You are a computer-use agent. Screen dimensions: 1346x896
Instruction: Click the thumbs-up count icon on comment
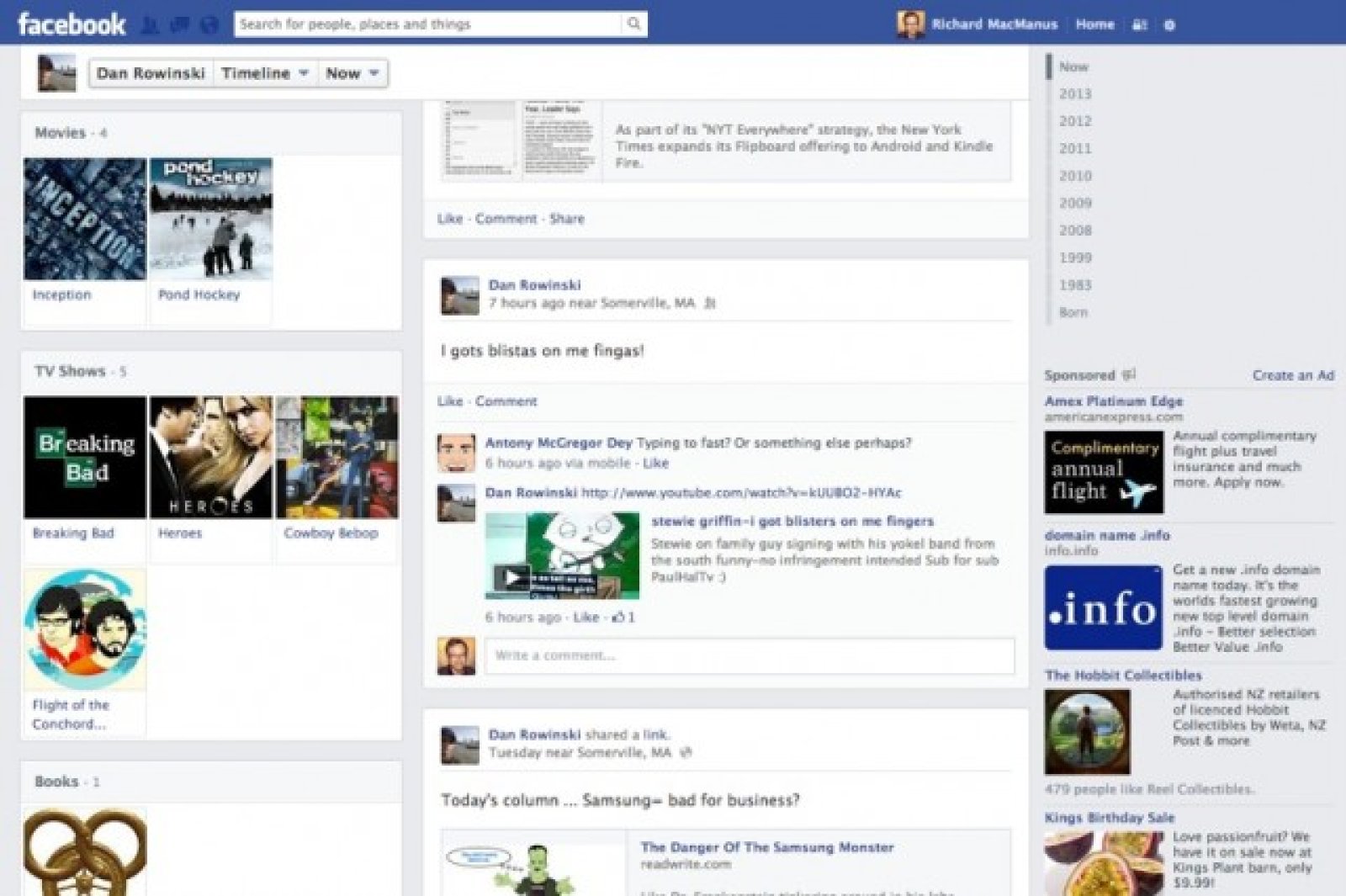(618, 618)
